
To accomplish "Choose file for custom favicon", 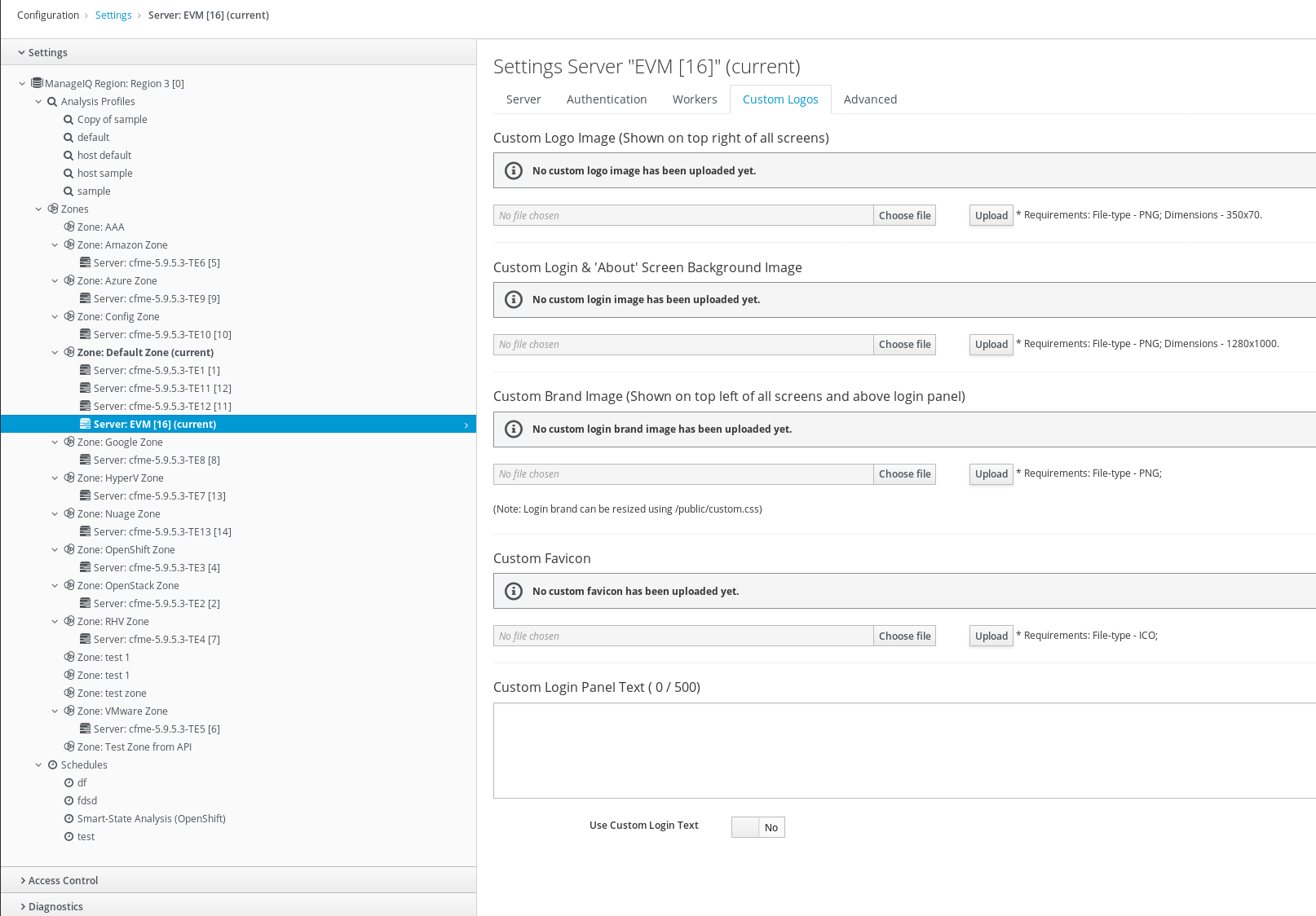I will click(x=904, y=636).
